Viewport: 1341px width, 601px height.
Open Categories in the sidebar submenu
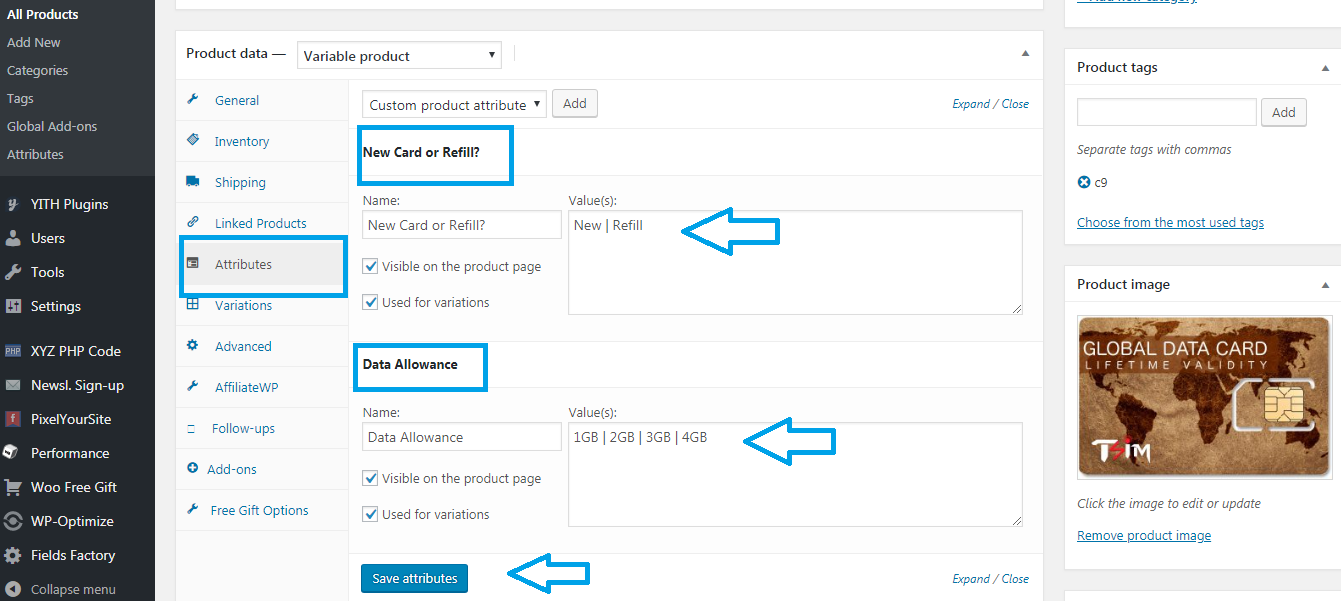(x=38, y=70)
